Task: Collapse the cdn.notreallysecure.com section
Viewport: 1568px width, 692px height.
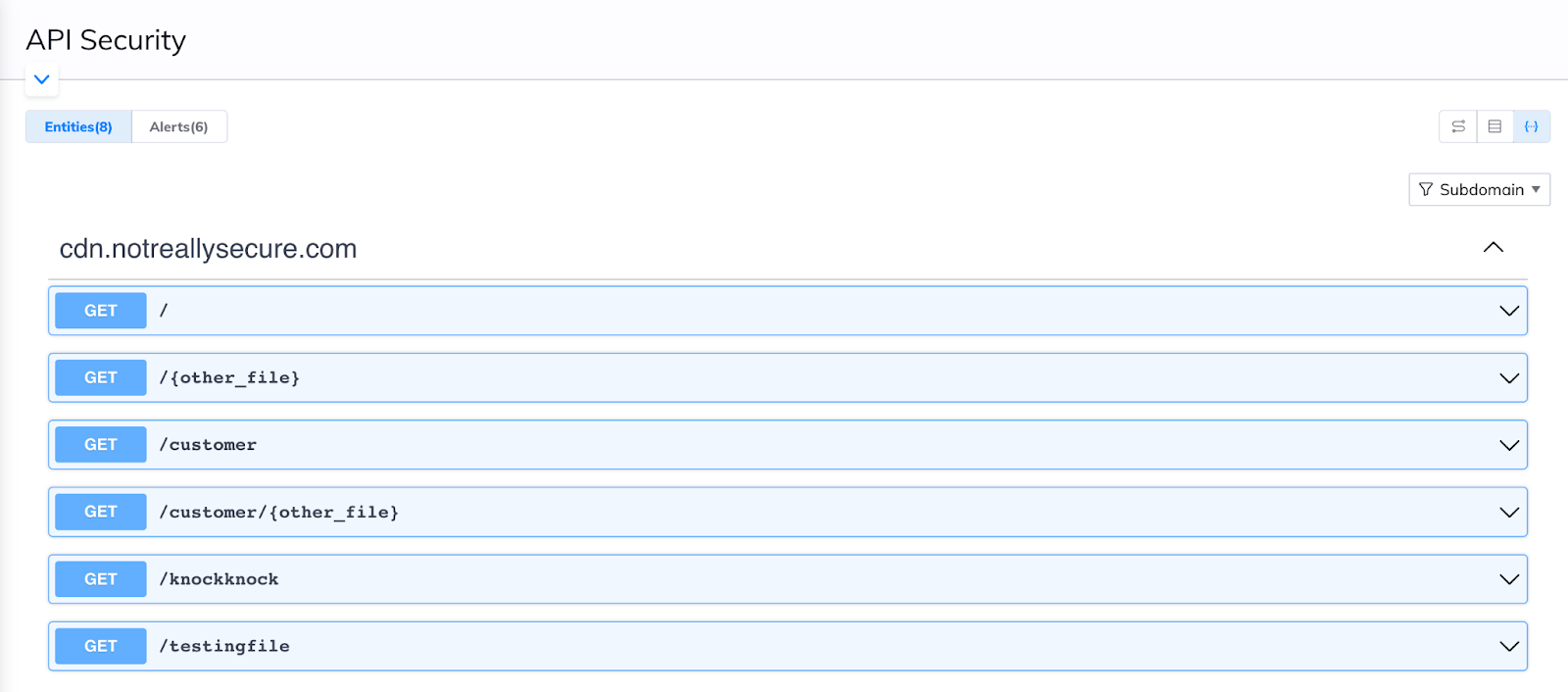Action: pos(1493,247)
